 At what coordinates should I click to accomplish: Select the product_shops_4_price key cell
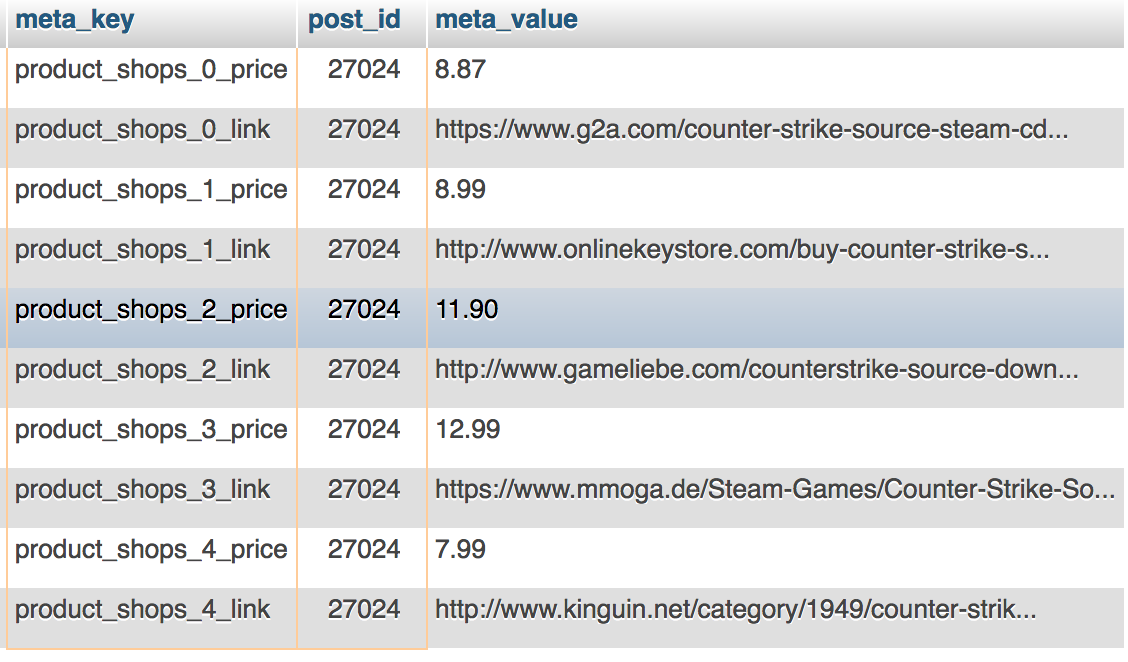coord(152,558)
